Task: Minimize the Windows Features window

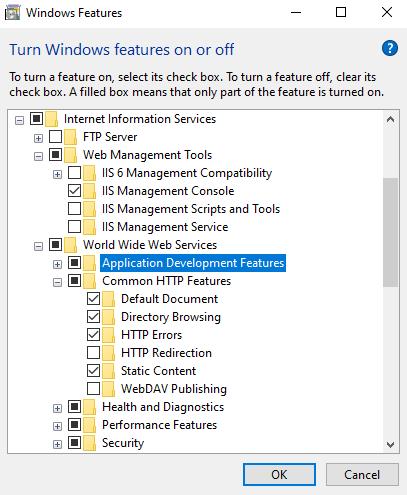Action: tap(296, 13)
